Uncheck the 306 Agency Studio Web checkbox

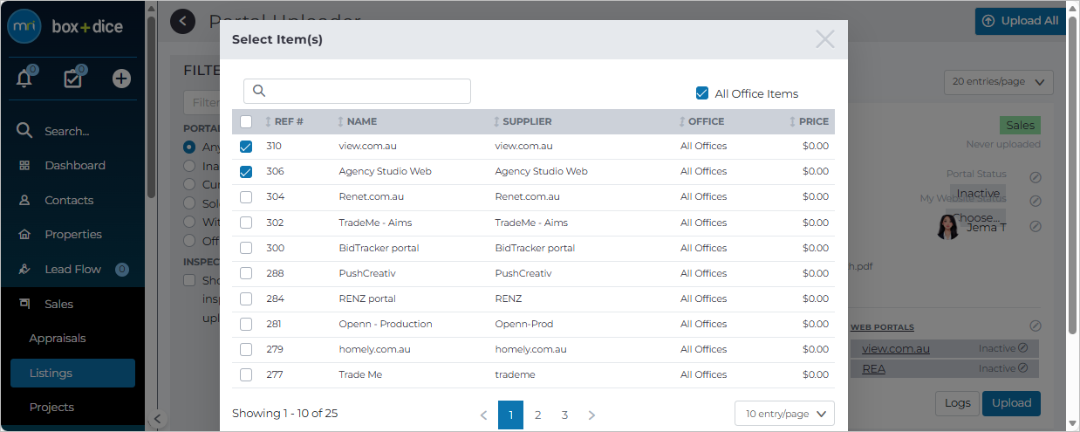click(x=246, y=172)
